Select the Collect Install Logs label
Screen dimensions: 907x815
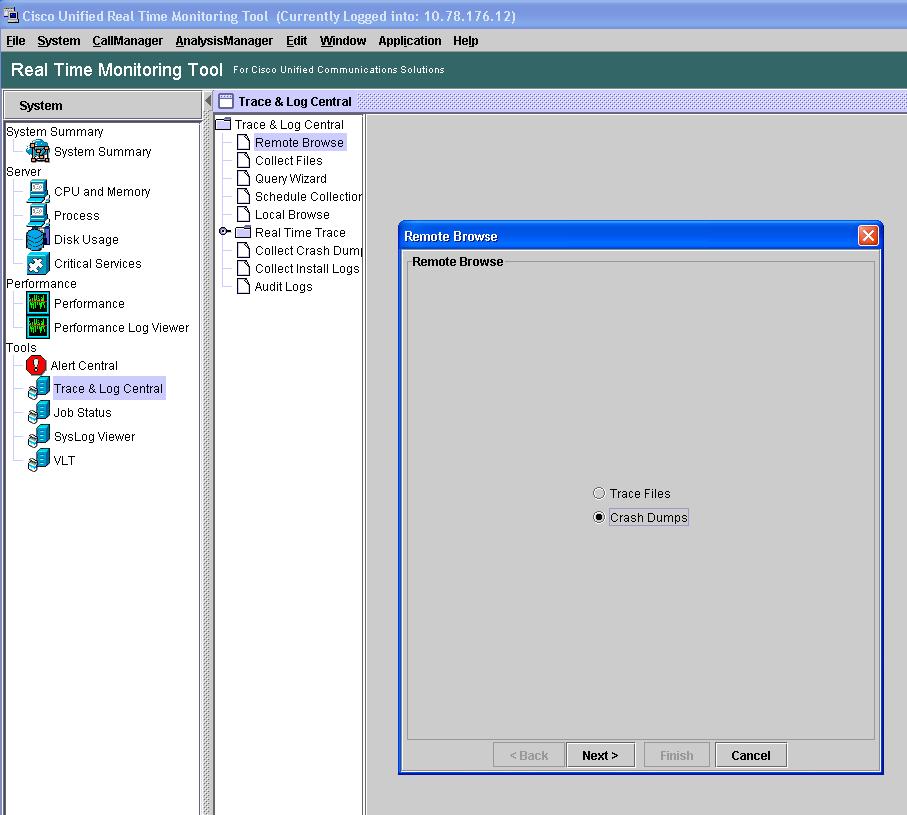(x=307, y=268)
